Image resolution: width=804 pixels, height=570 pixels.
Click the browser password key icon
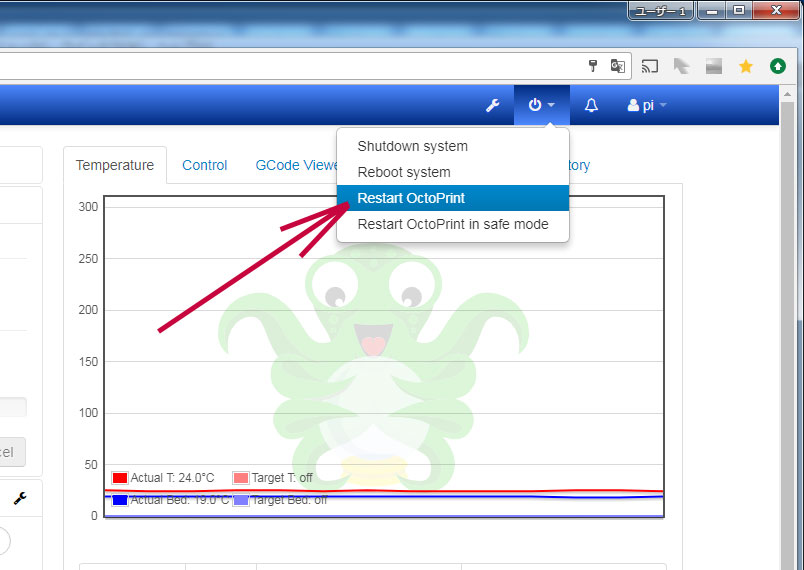[x=593, y=66]
